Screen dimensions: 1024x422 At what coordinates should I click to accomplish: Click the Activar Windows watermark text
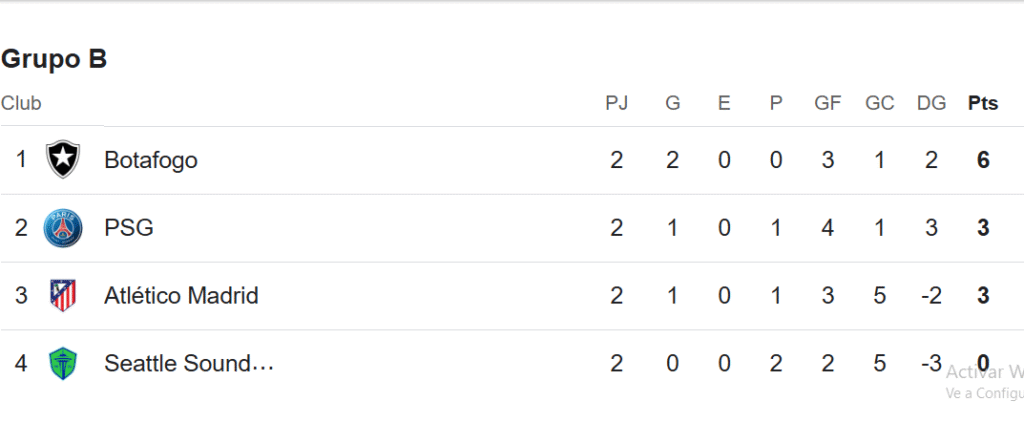(985, 372)
